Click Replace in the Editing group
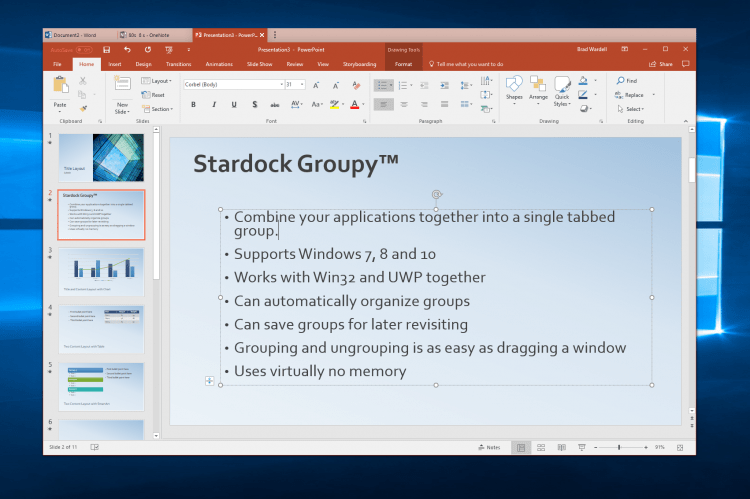This screenshot has height=499, width=750. pyautogui.click(x=633, y=95)
